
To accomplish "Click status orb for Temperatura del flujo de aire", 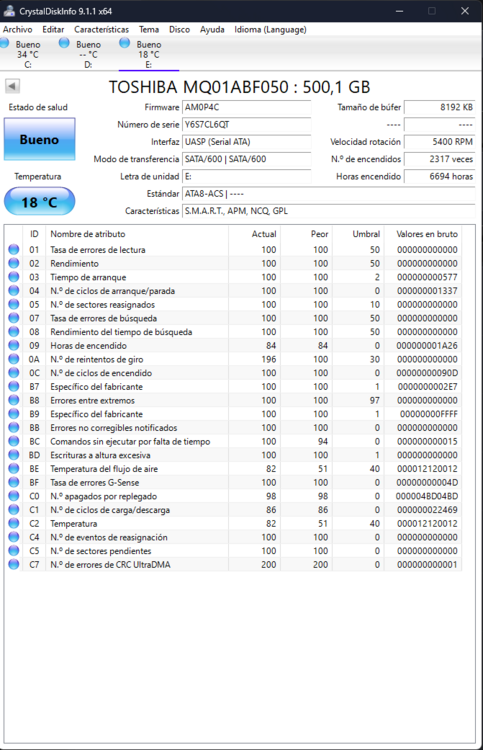I will point(14,469).
